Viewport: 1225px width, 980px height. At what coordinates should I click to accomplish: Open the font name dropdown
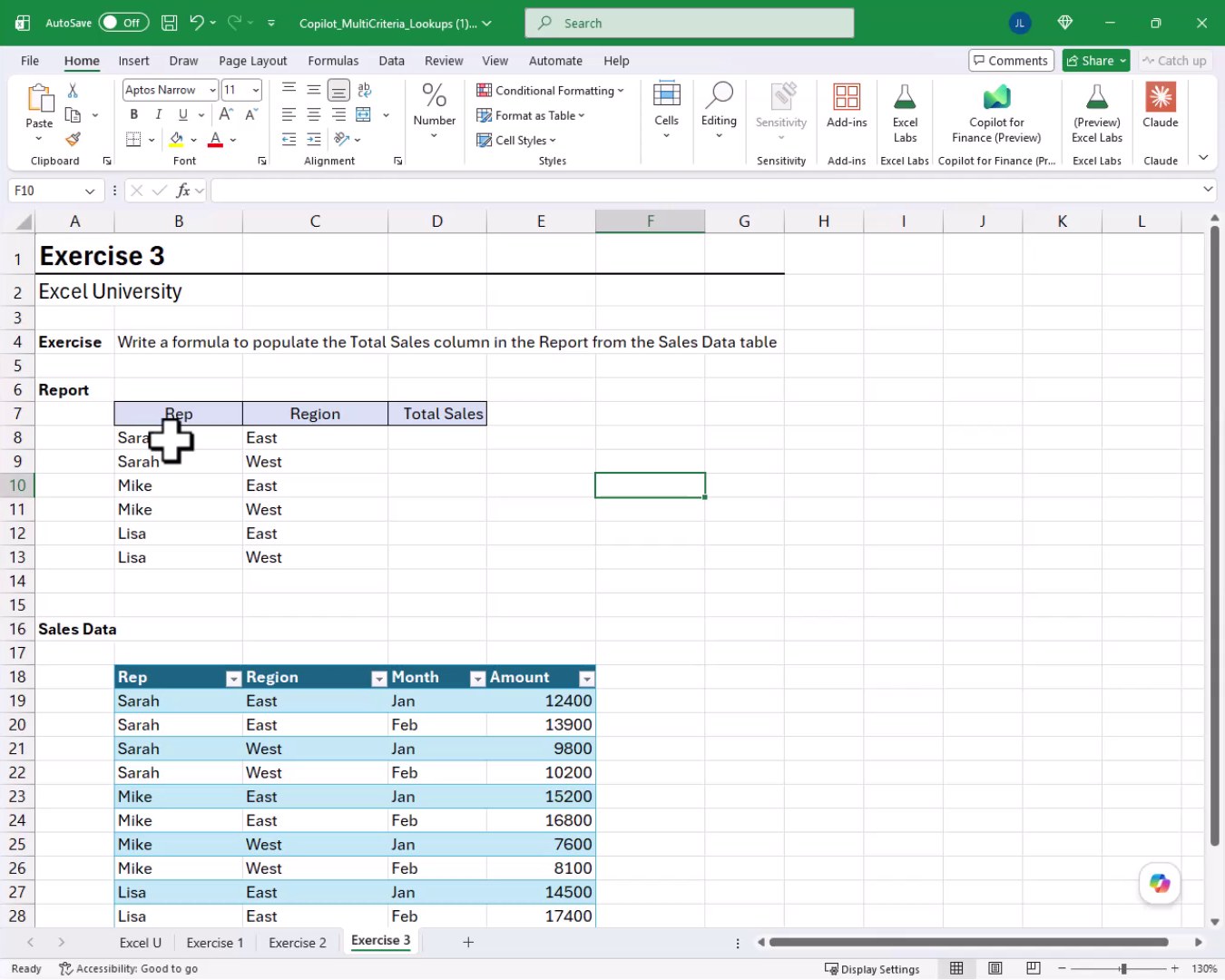pyautogui.click(x=212, y=90)
